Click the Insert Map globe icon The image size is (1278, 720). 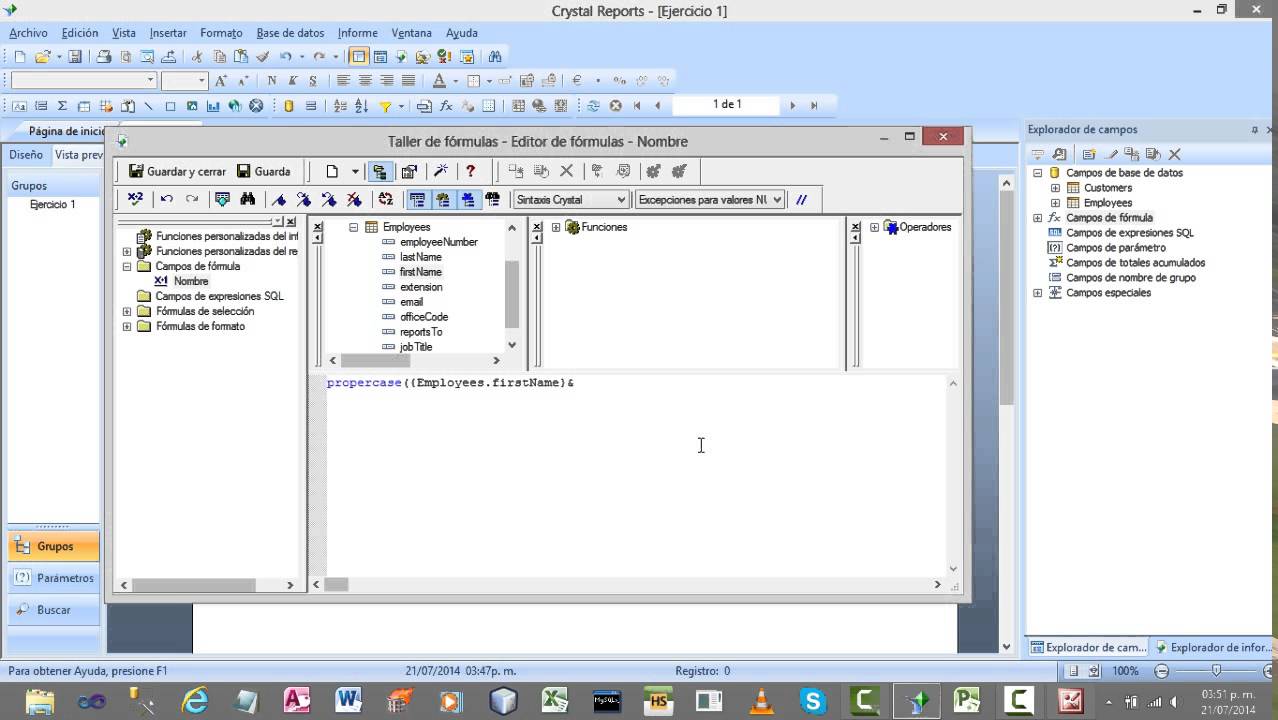click(x=235, y=106)
